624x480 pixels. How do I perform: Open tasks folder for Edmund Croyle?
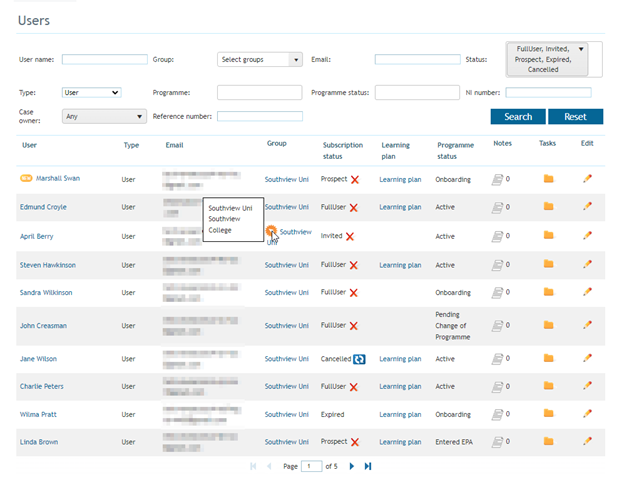(548, 206)
